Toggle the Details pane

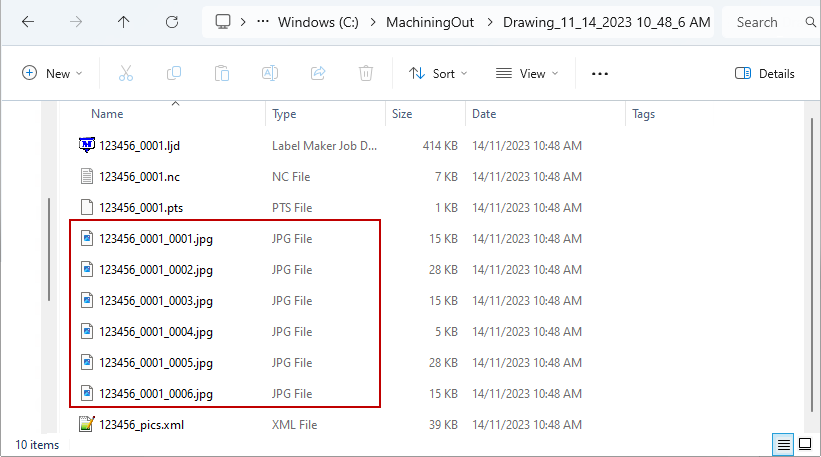click(764, 73)
